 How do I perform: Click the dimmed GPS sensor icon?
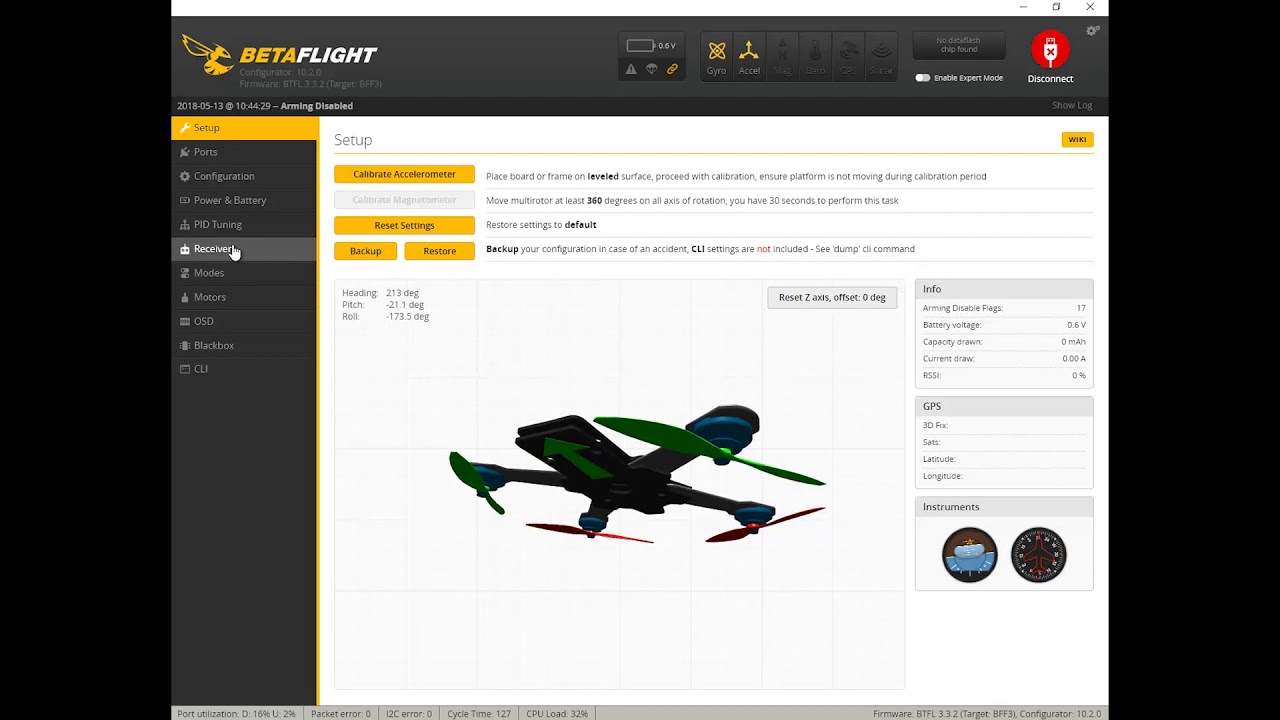pos(848,57)
